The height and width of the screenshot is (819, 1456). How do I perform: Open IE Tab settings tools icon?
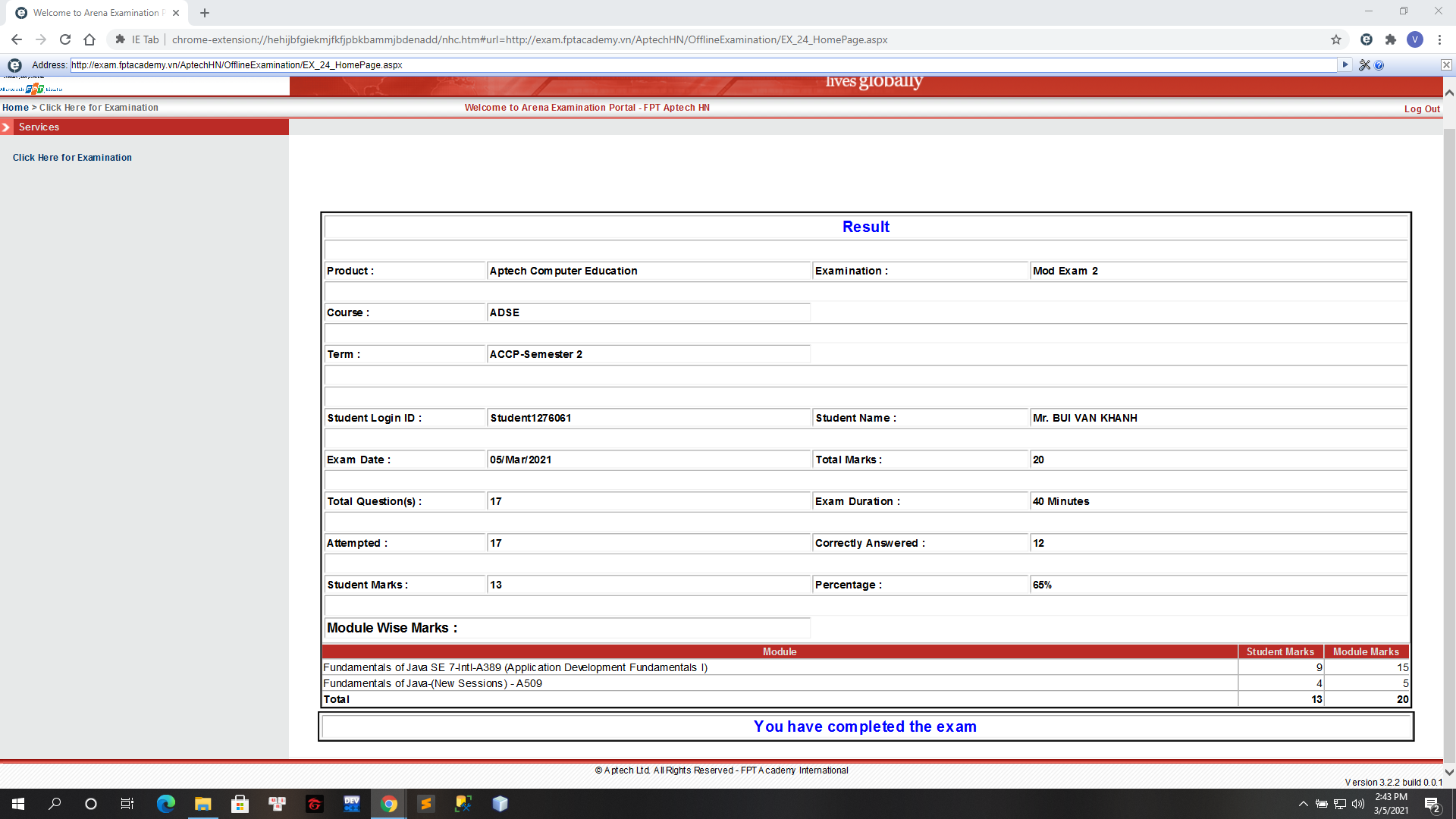(1364, 65)
